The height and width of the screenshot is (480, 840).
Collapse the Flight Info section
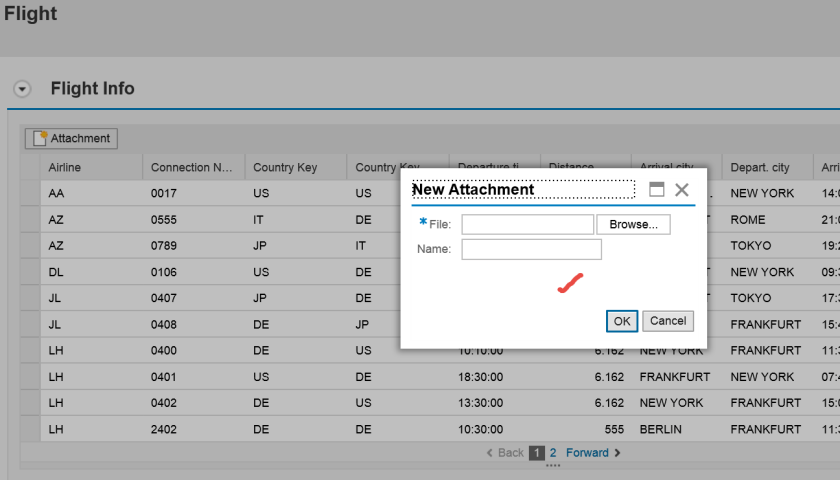click(21, 89)
